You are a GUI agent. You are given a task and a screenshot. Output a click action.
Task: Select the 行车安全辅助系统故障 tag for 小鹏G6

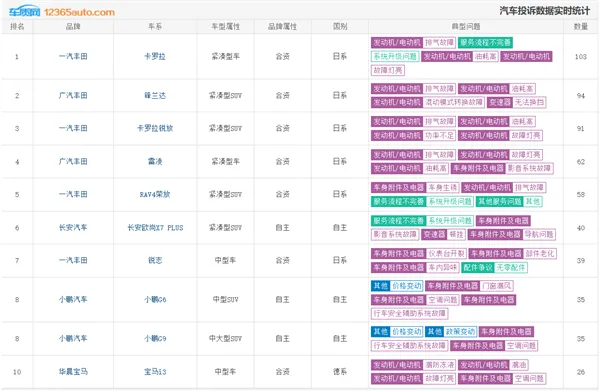pyautogui.click(x=409, y=313)
